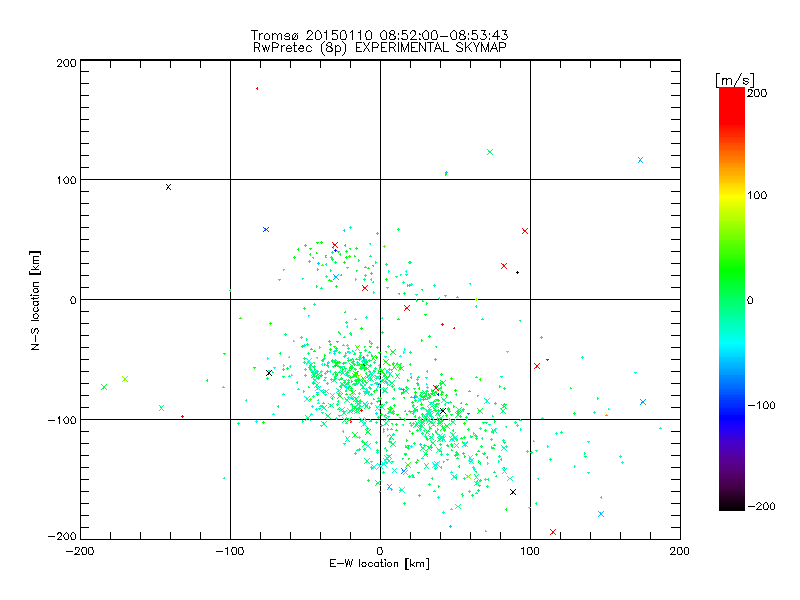This screenshot has height=600, width=800.
Task: Click the 0 tick label on the N-S axis
Action: 73,300
